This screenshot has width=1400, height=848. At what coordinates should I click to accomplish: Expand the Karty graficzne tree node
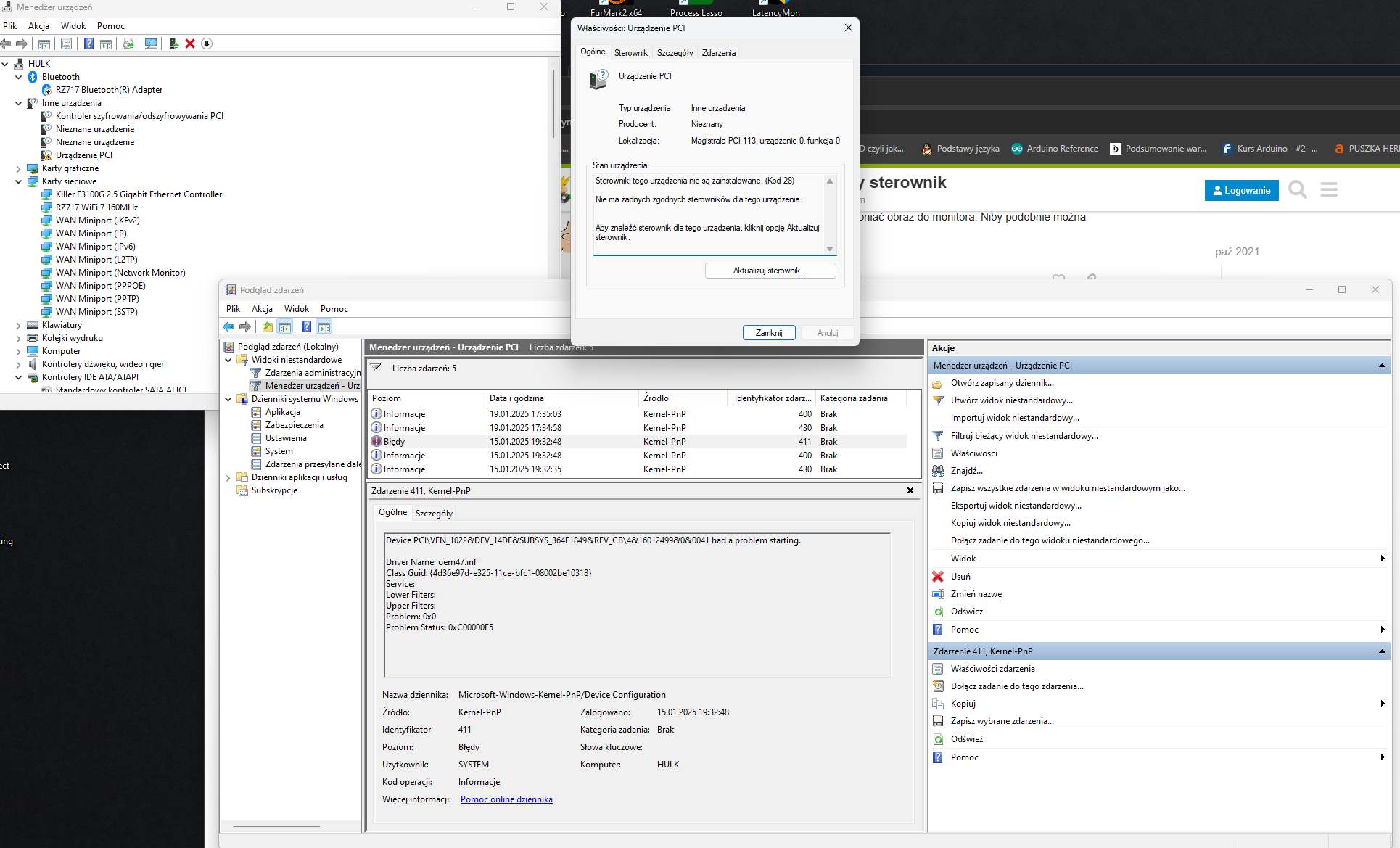[19, 168]
